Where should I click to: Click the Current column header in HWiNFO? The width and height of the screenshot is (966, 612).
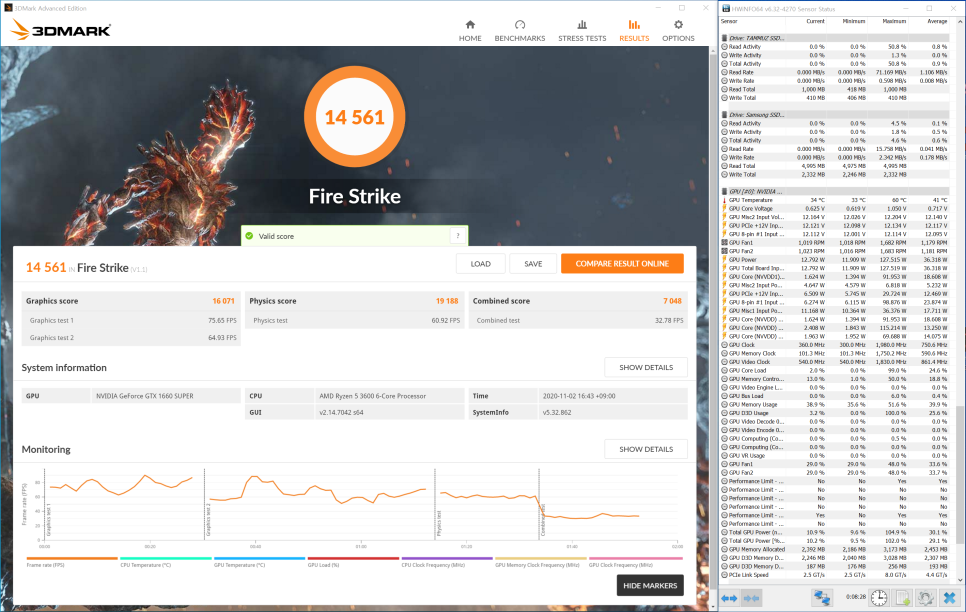coord(815,21)
